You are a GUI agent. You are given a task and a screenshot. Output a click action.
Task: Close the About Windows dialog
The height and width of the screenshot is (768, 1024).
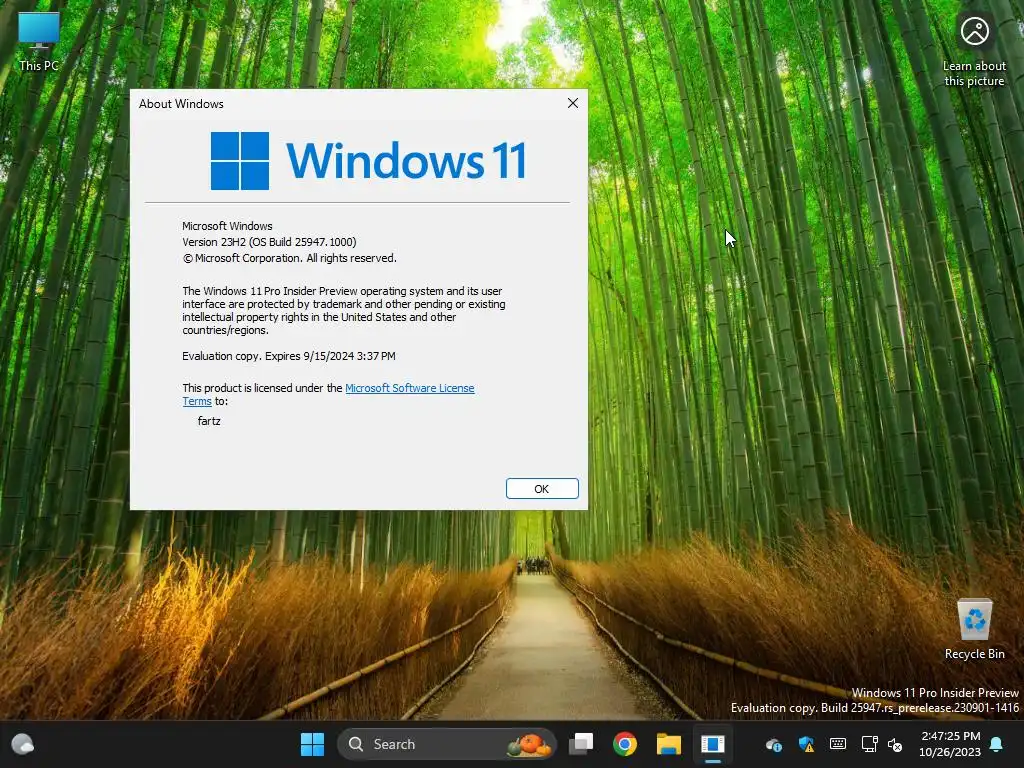573,103
